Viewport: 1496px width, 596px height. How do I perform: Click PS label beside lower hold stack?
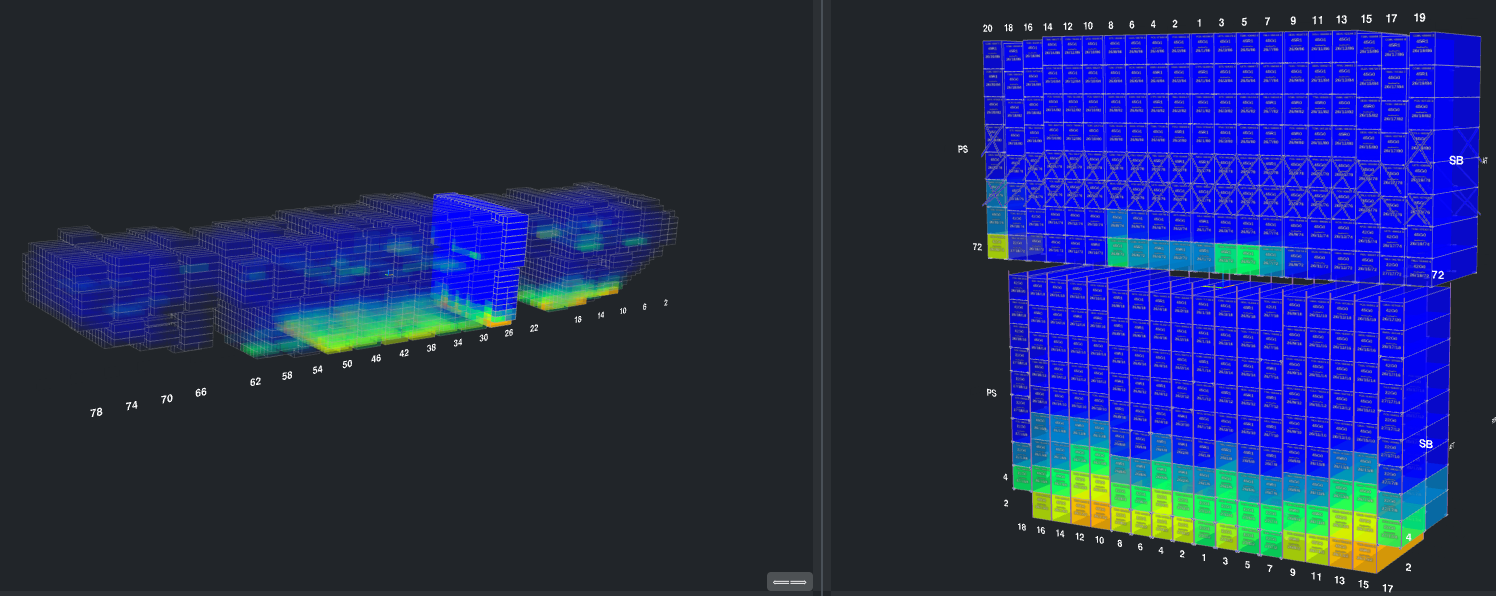pos(992,393)
